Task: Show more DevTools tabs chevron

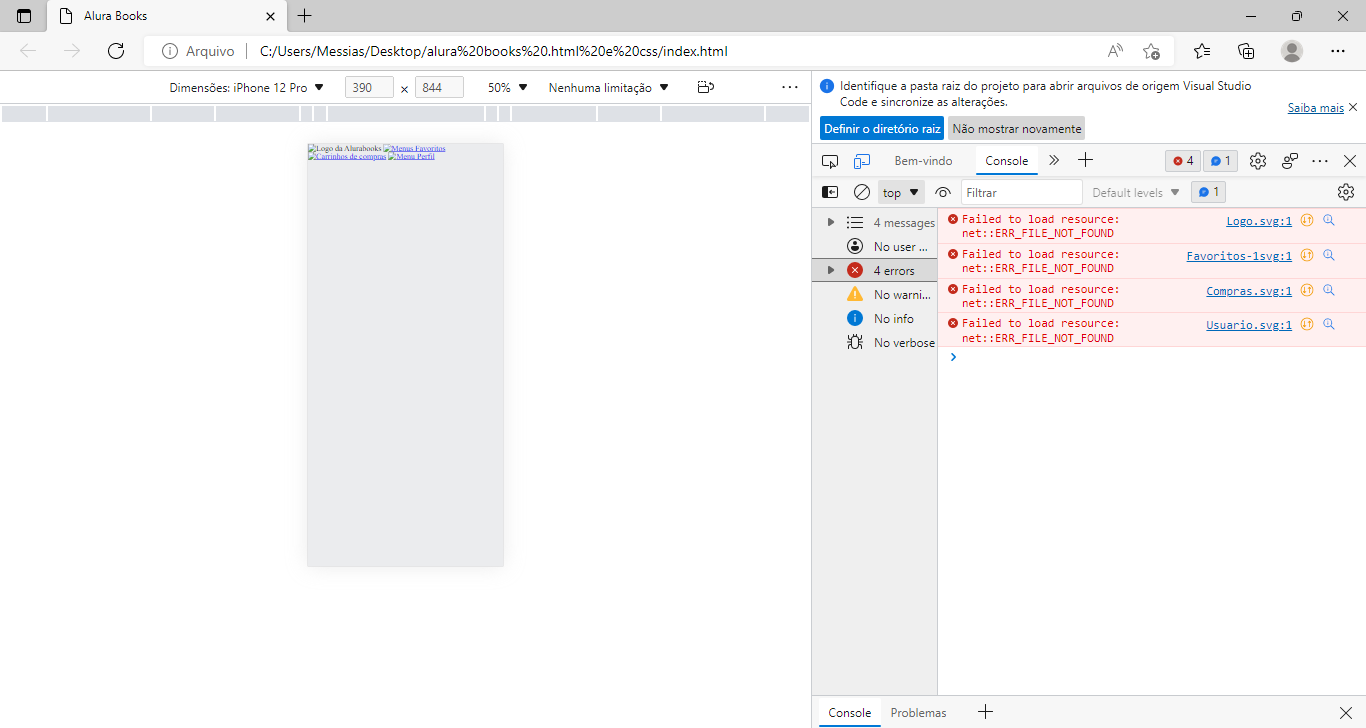Action: [x=1054, y=160]
